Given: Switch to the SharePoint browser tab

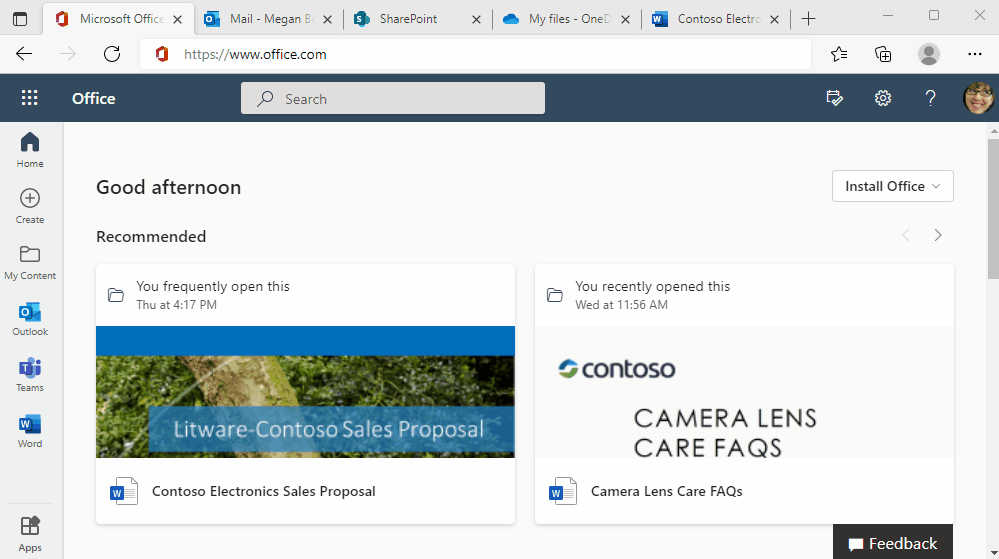Looking at the screenshot, I should click(x=408, y=19).
